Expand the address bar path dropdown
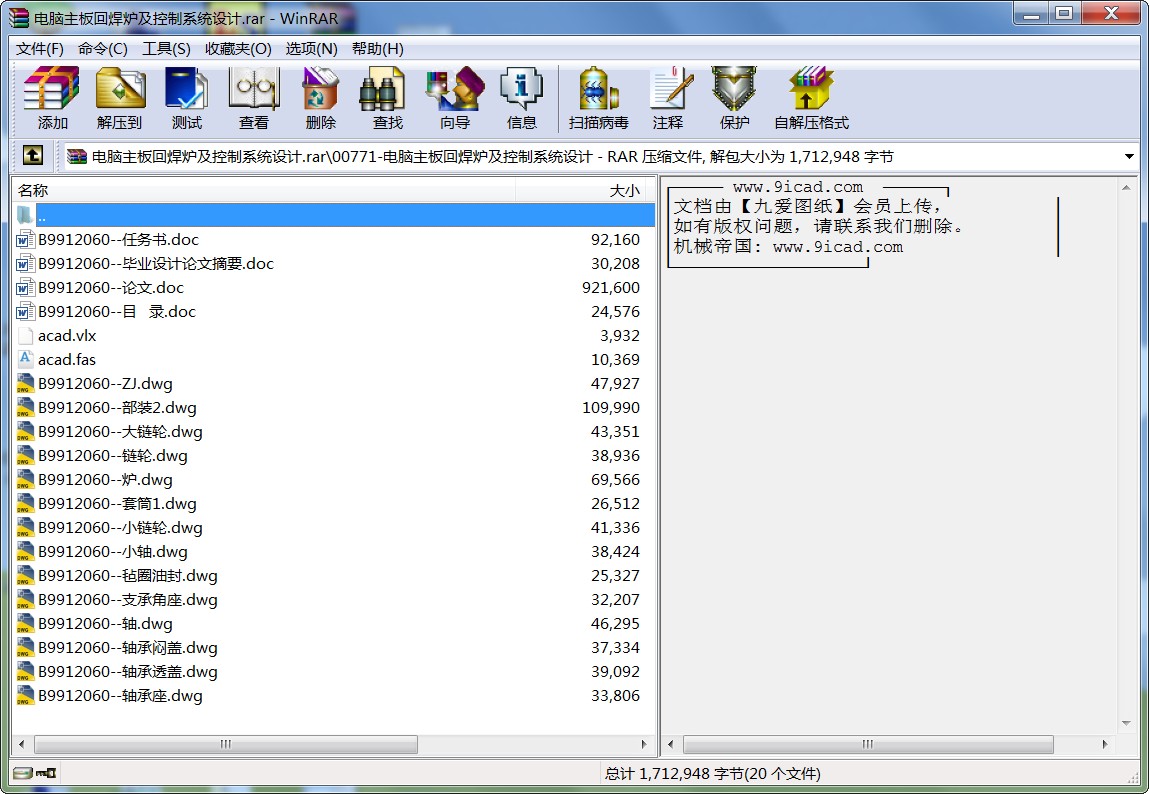 (x=1128, y=156)
